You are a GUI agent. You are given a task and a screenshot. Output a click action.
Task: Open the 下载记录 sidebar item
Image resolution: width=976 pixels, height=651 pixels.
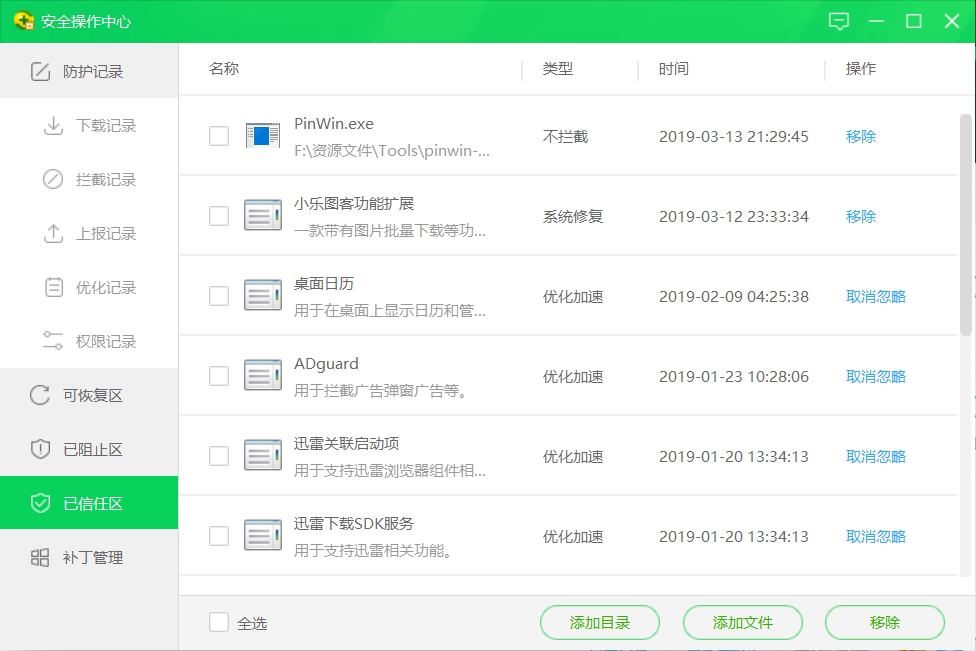[x=89, y=126]
